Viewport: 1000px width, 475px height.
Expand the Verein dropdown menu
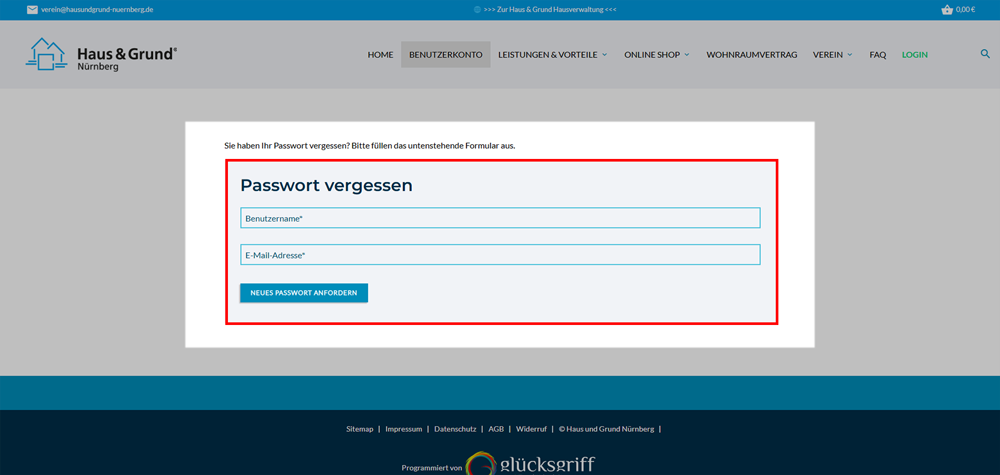tap(832, 55)
